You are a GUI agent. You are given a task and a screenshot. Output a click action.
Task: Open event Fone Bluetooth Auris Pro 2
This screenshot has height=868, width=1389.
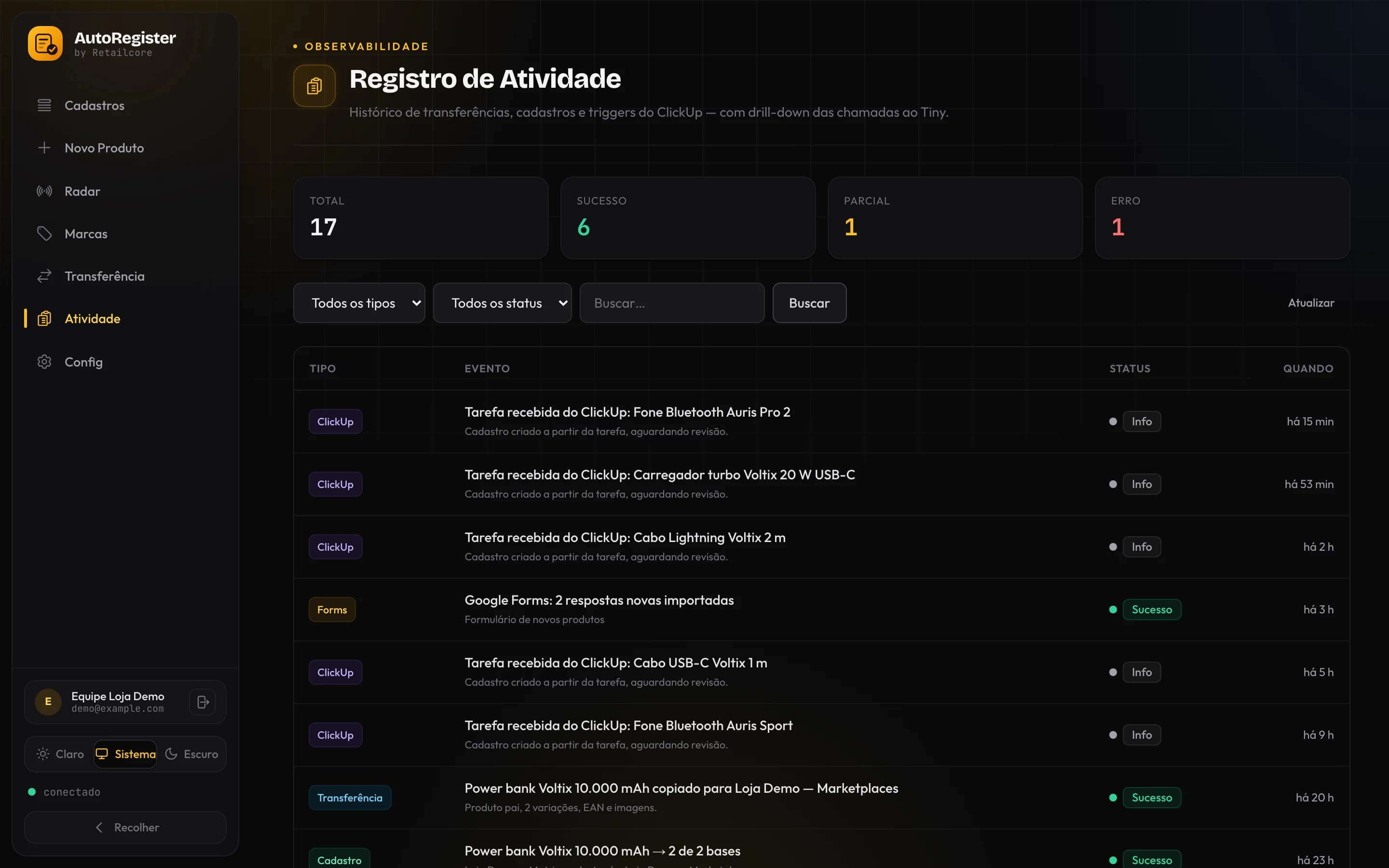821,421
